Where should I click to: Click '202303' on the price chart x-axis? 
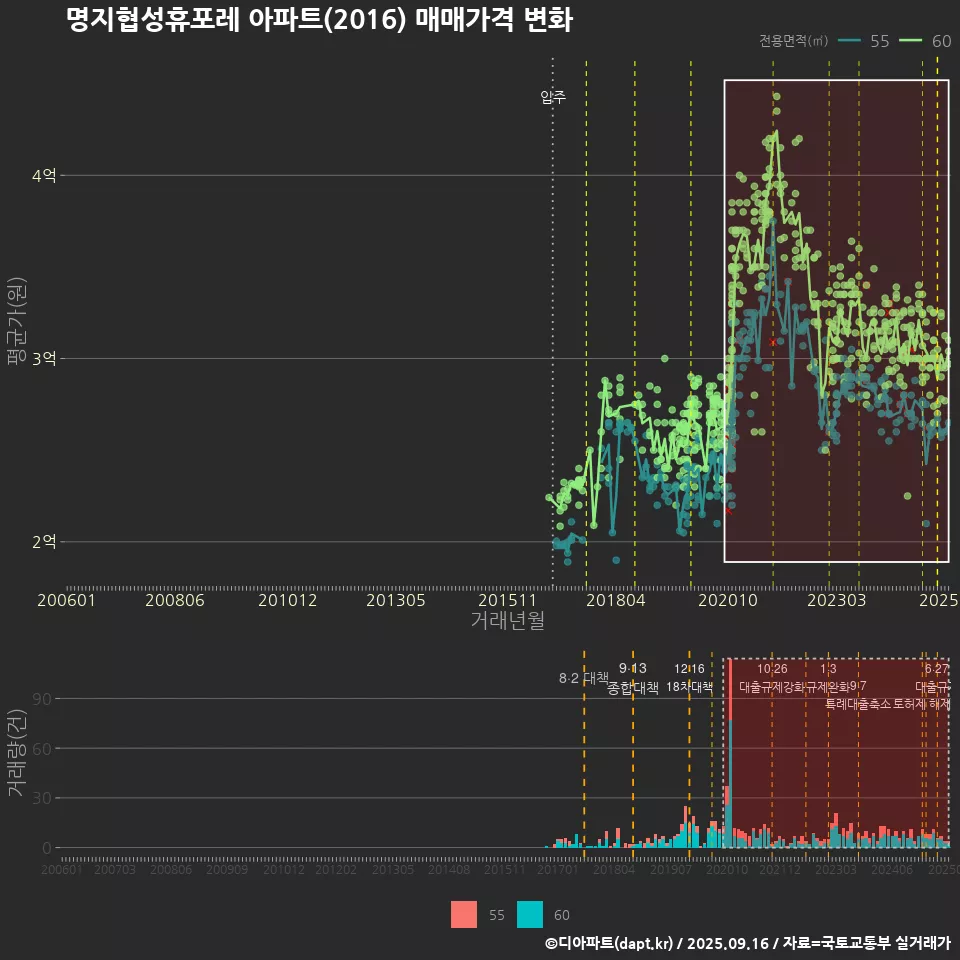coord(836,600)
